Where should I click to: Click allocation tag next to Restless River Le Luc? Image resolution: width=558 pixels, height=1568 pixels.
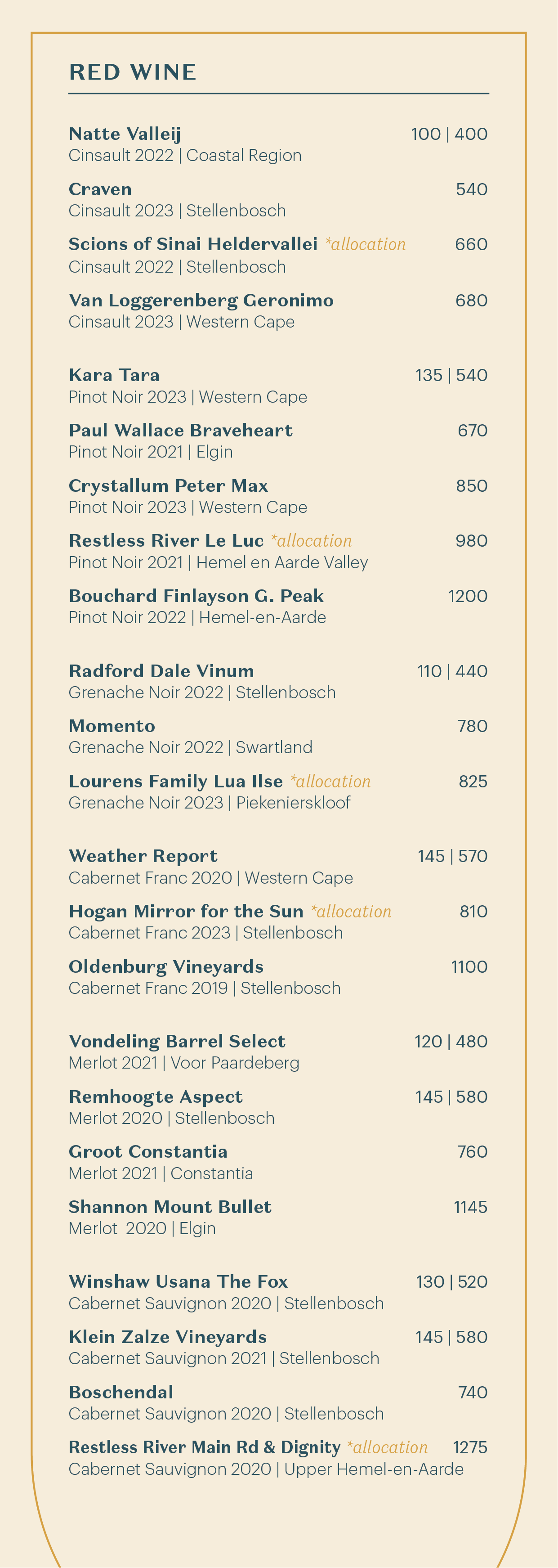pos(312,541)
